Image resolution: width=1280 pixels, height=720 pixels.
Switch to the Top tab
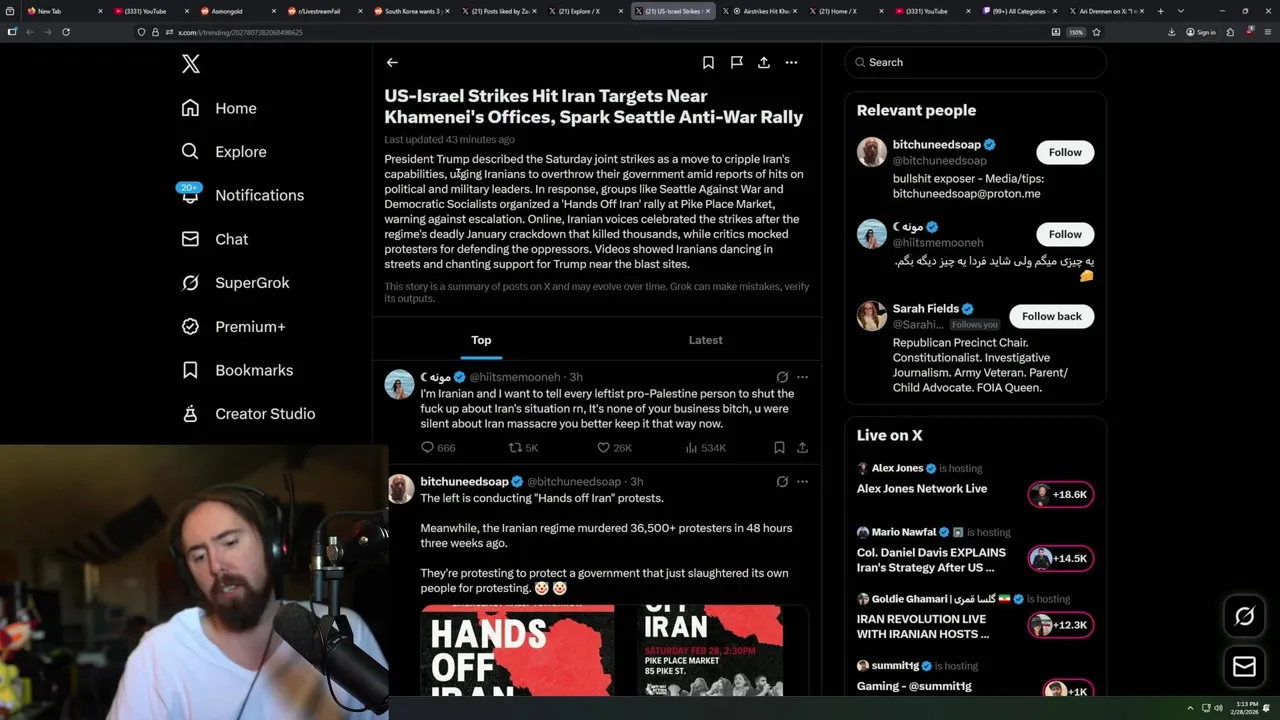coord(481,340)
